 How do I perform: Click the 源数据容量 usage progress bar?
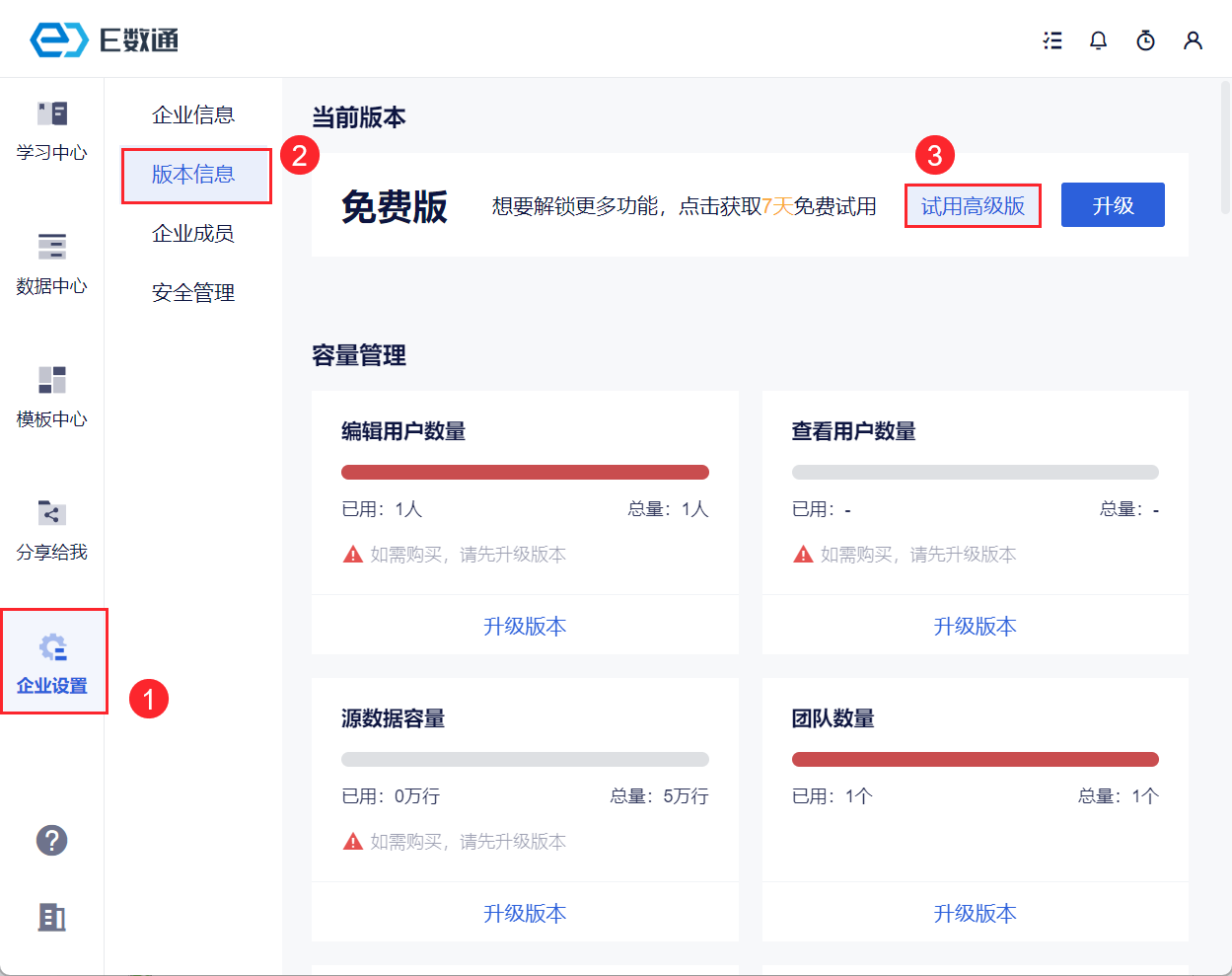coord(525,760)
